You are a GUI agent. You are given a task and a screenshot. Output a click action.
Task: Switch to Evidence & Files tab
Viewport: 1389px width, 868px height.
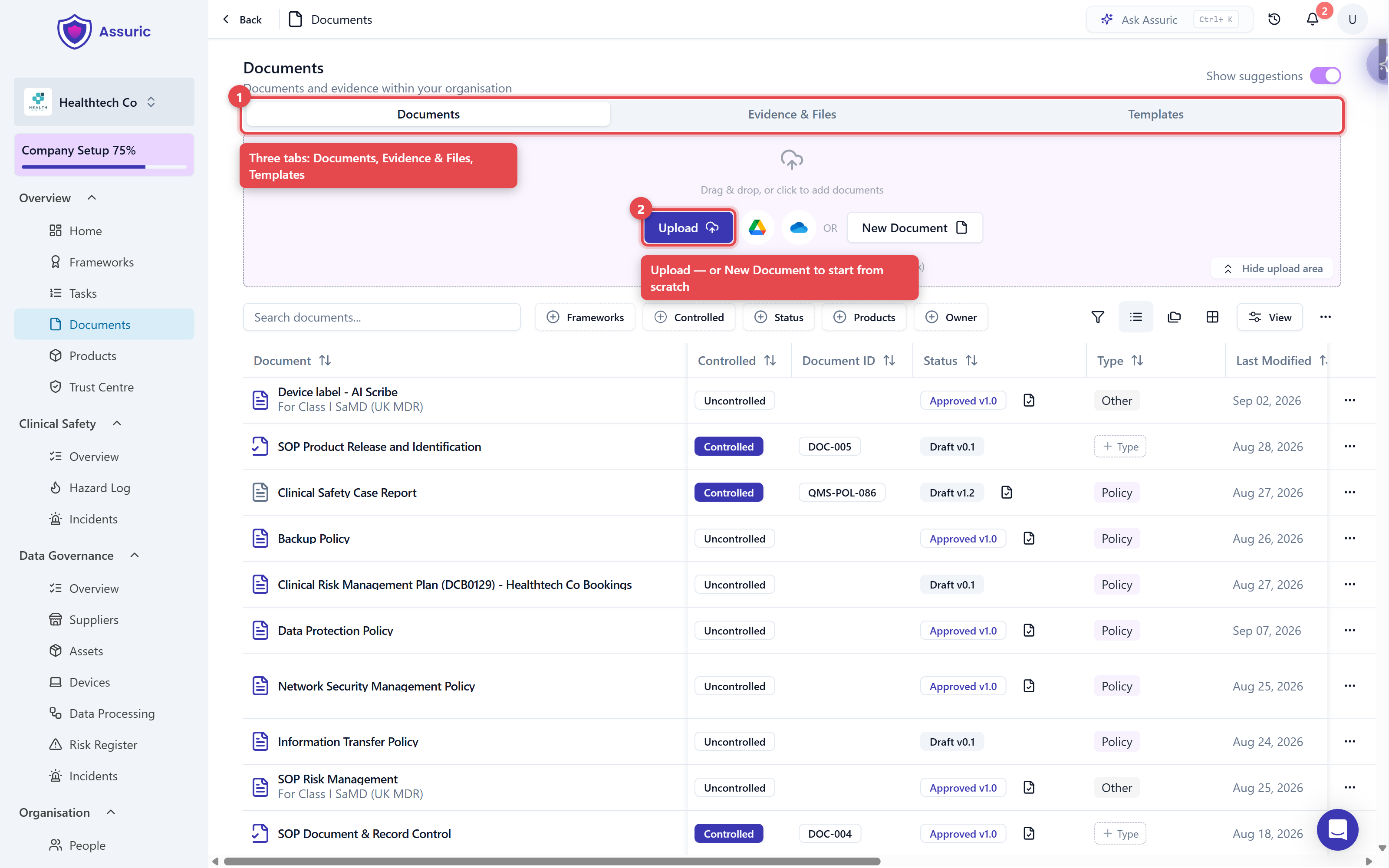click(791, 114)
